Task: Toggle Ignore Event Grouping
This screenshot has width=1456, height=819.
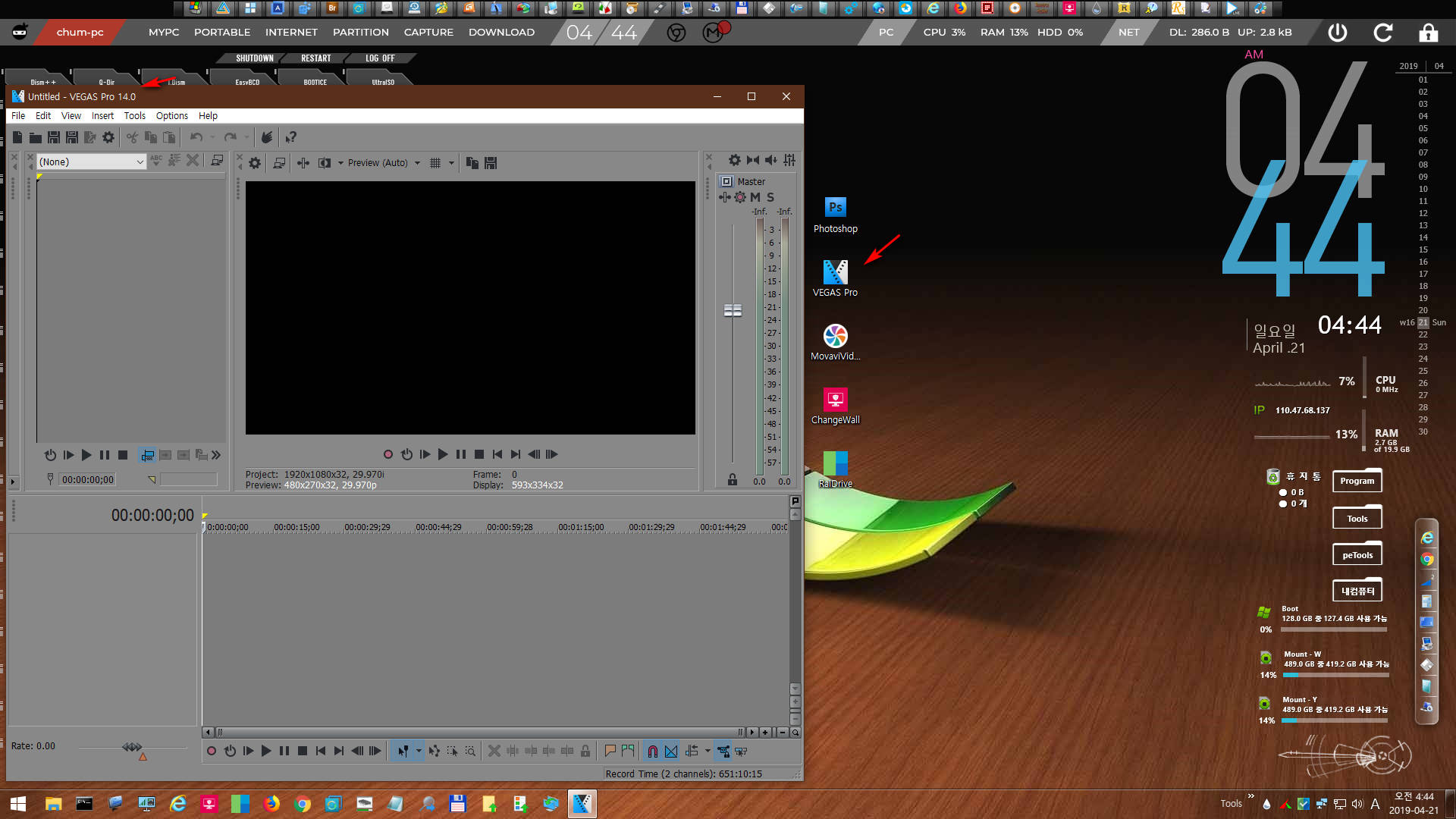Action: click(x=742, y=752)
